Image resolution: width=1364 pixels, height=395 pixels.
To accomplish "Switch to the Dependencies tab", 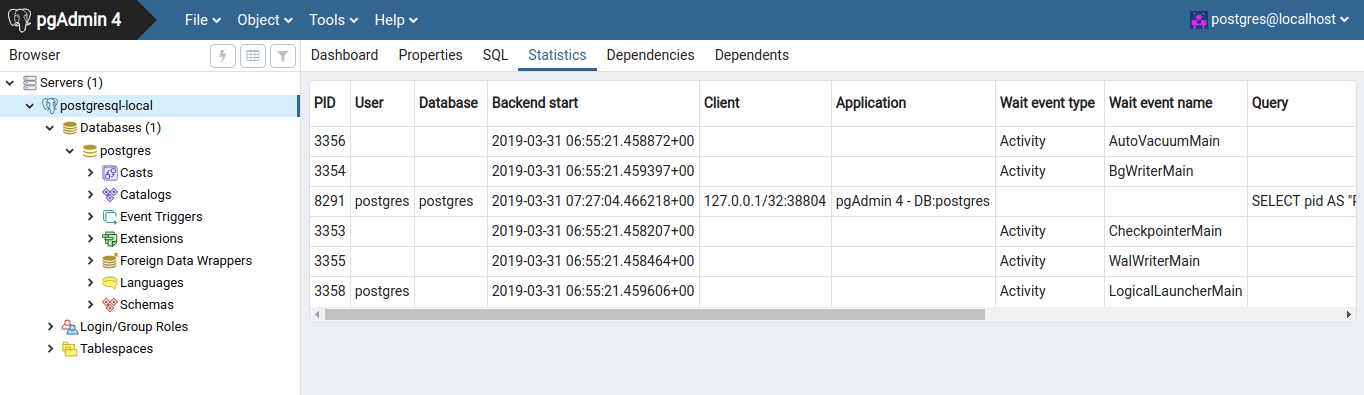I will click(x=650, y=55).
